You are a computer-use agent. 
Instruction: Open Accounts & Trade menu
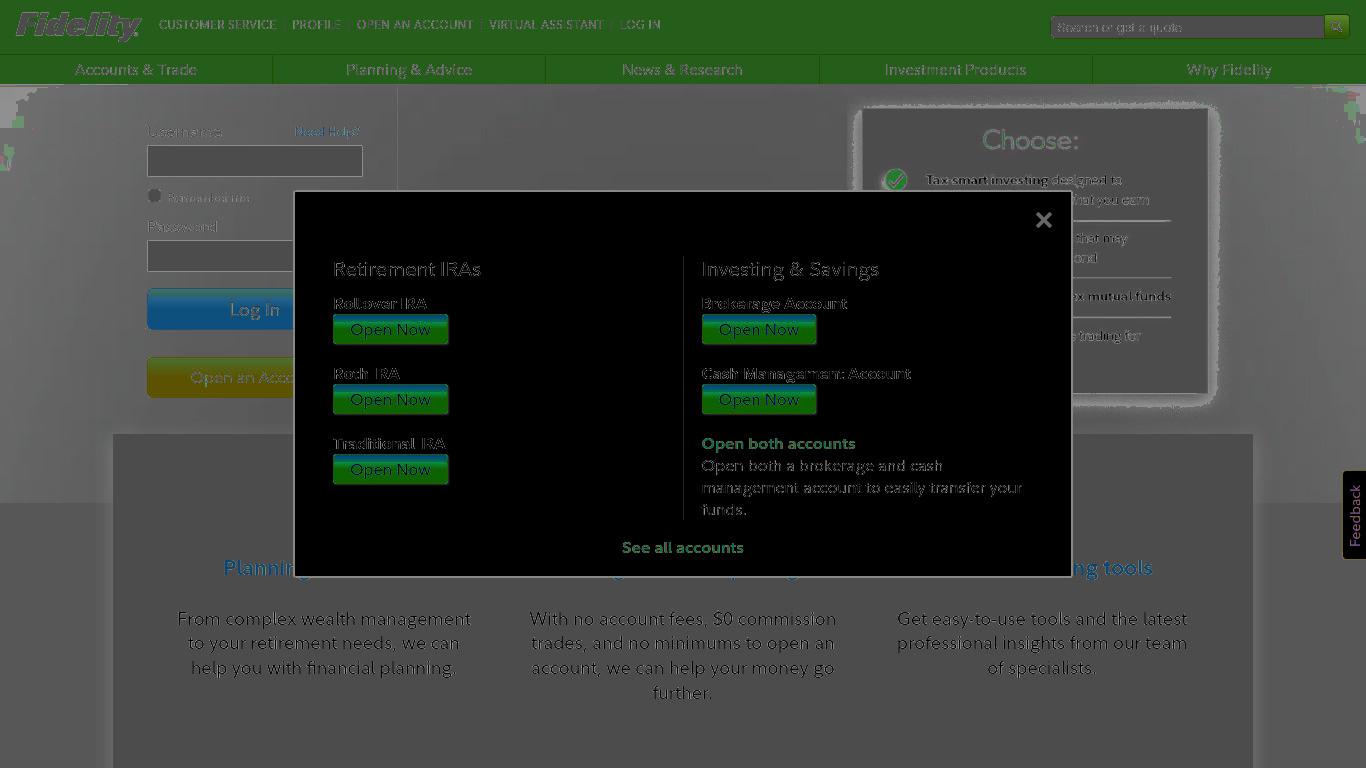tap(136, 70)
